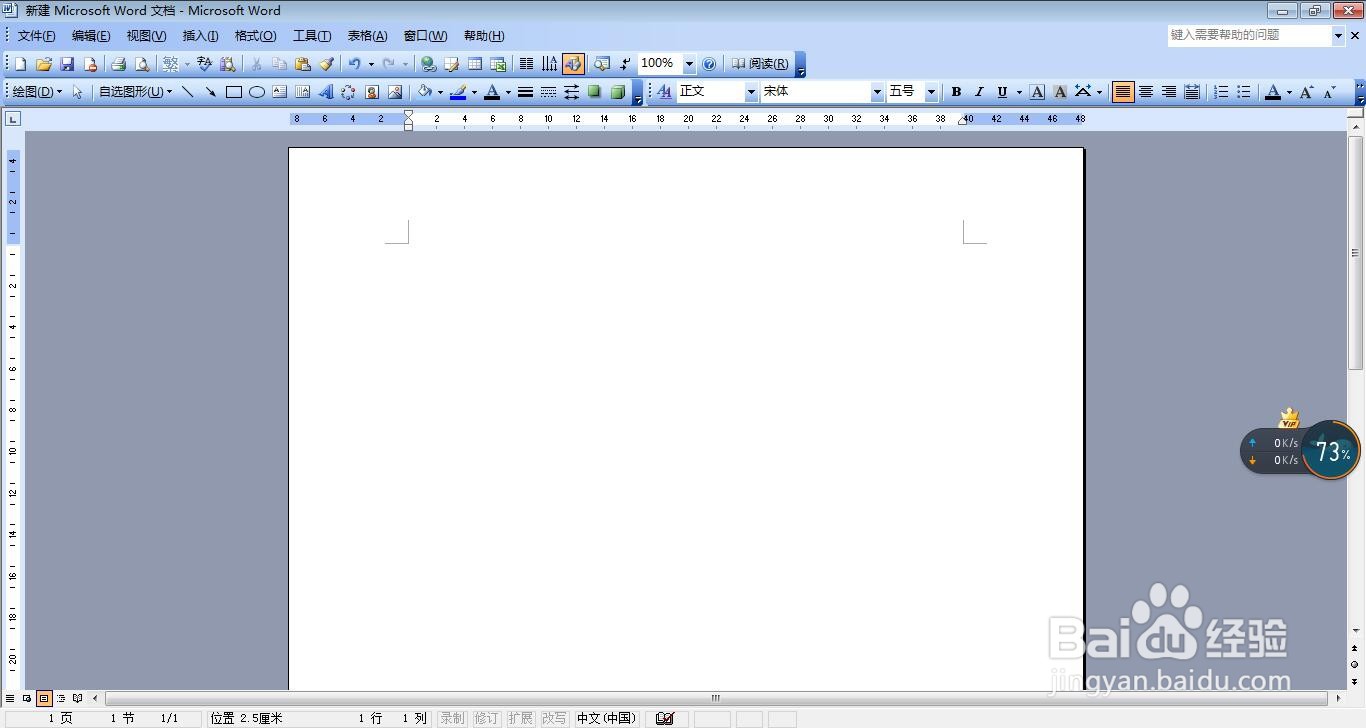Select the Rectangle shape tool

click(233, 92)
